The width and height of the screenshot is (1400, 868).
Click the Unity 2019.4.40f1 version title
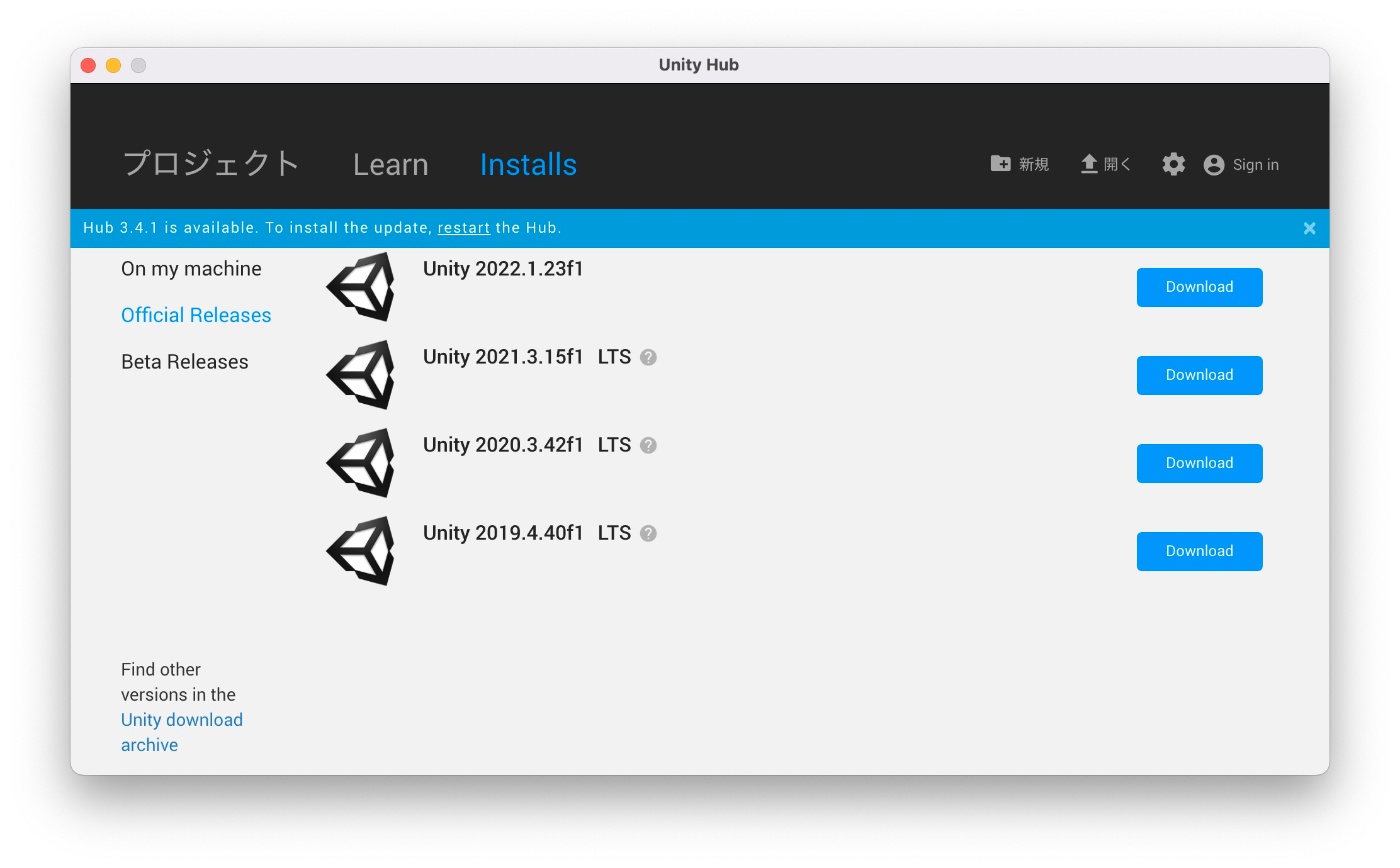tap(503, 533)
